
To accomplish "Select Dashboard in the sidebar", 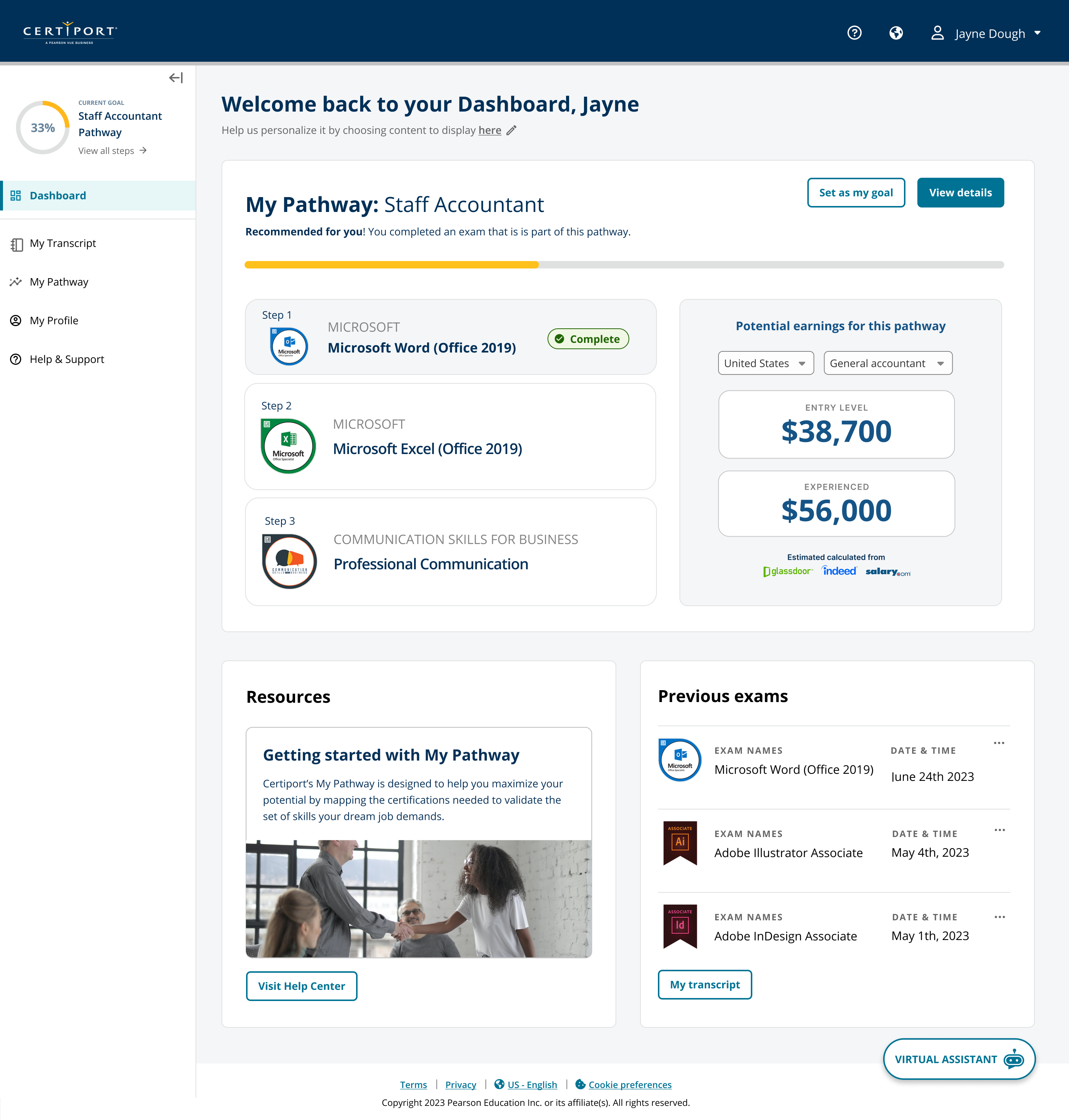I will tap(98, 196).
